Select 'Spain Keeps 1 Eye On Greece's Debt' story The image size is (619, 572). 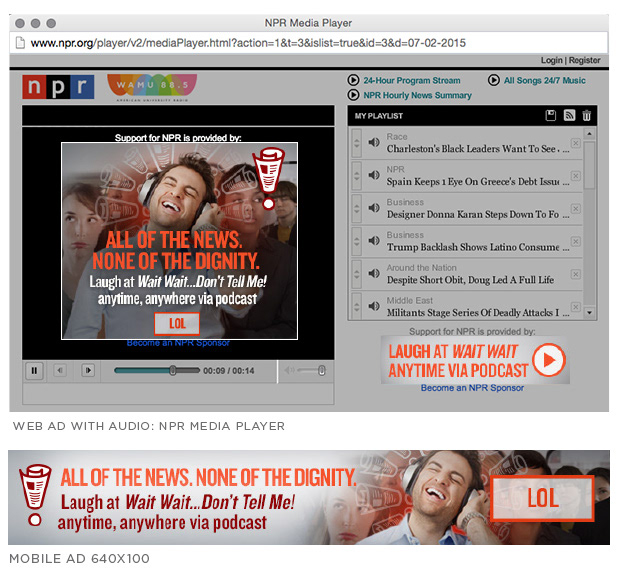(478, 182)
